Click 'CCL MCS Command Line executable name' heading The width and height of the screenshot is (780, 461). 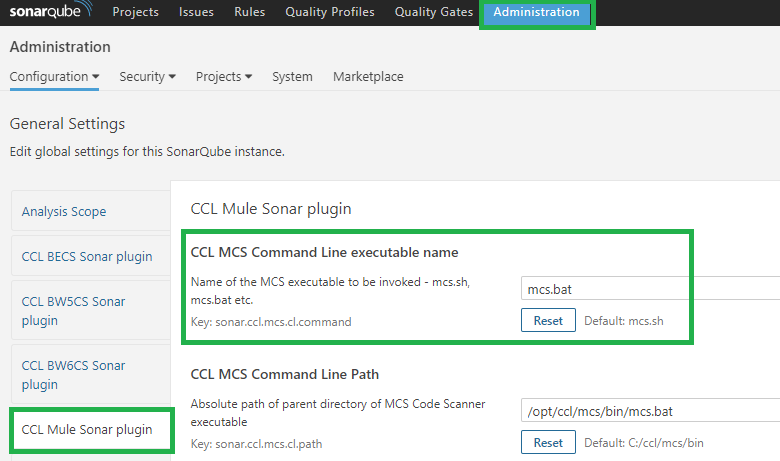coord(324,252)
